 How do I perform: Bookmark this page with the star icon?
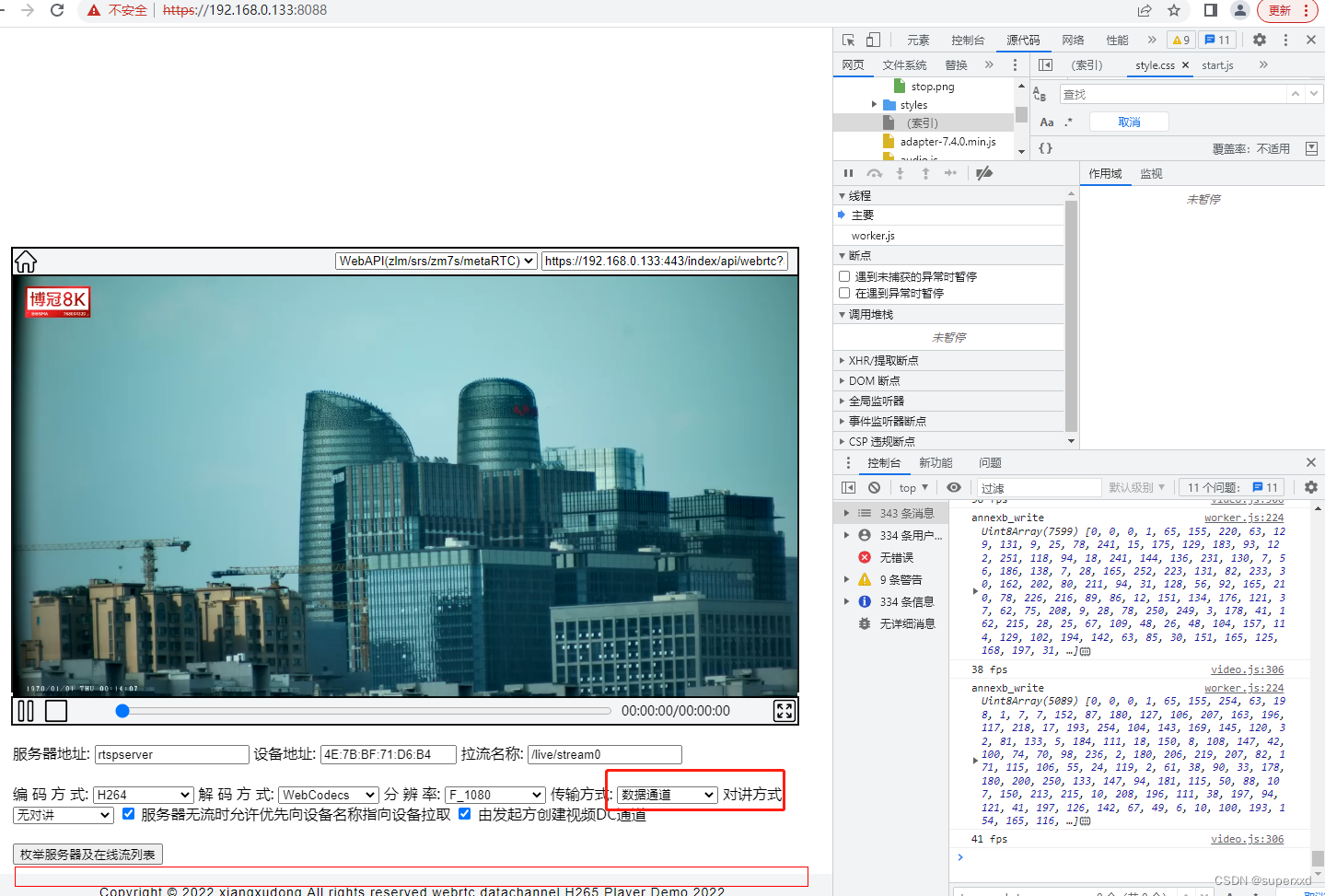(x=1174, y=10)
